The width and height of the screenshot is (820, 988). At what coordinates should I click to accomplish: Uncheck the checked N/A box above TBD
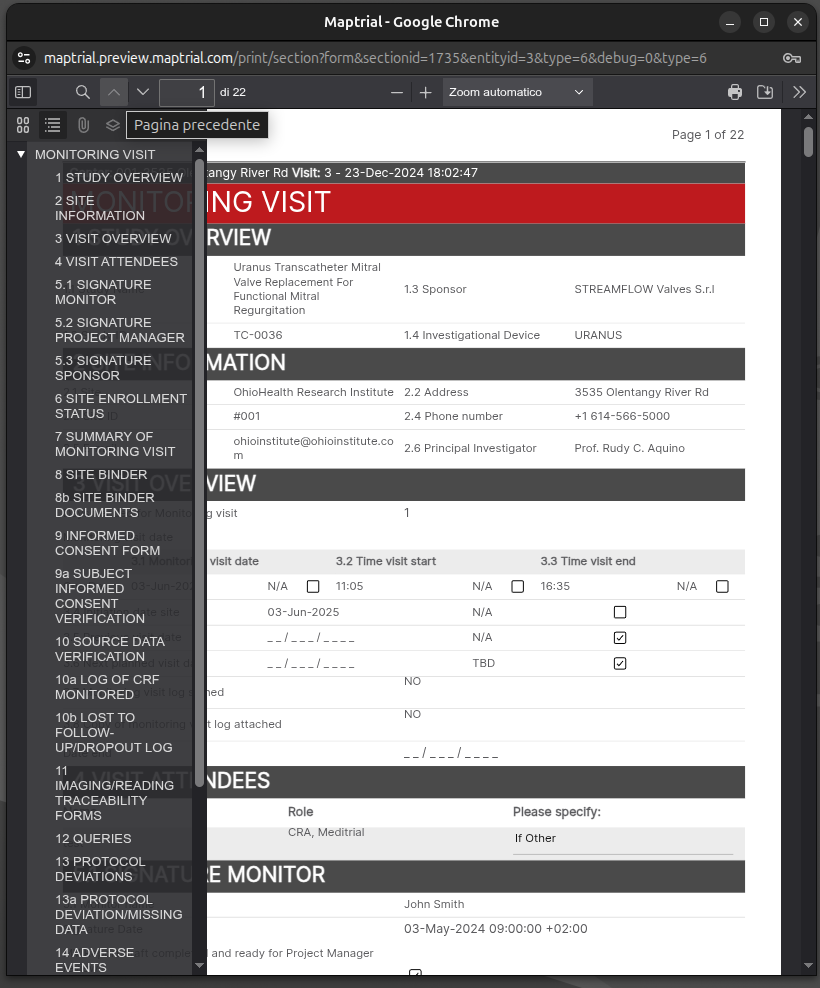point(620,638)
